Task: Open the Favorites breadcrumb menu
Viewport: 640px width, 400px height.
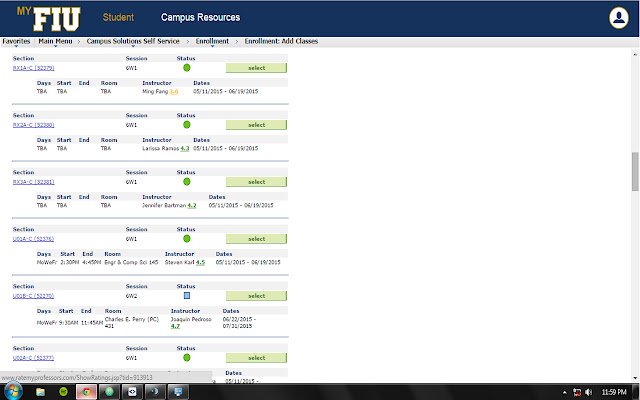Action: click(x=16, y=41)
